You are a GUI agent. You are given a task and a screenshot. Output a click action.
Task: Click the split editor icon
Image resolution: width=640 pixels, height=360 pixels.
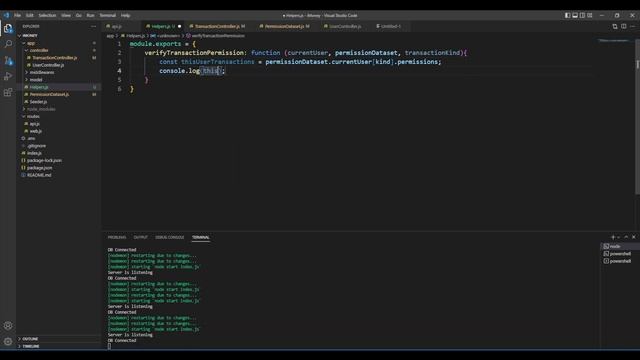624,26
